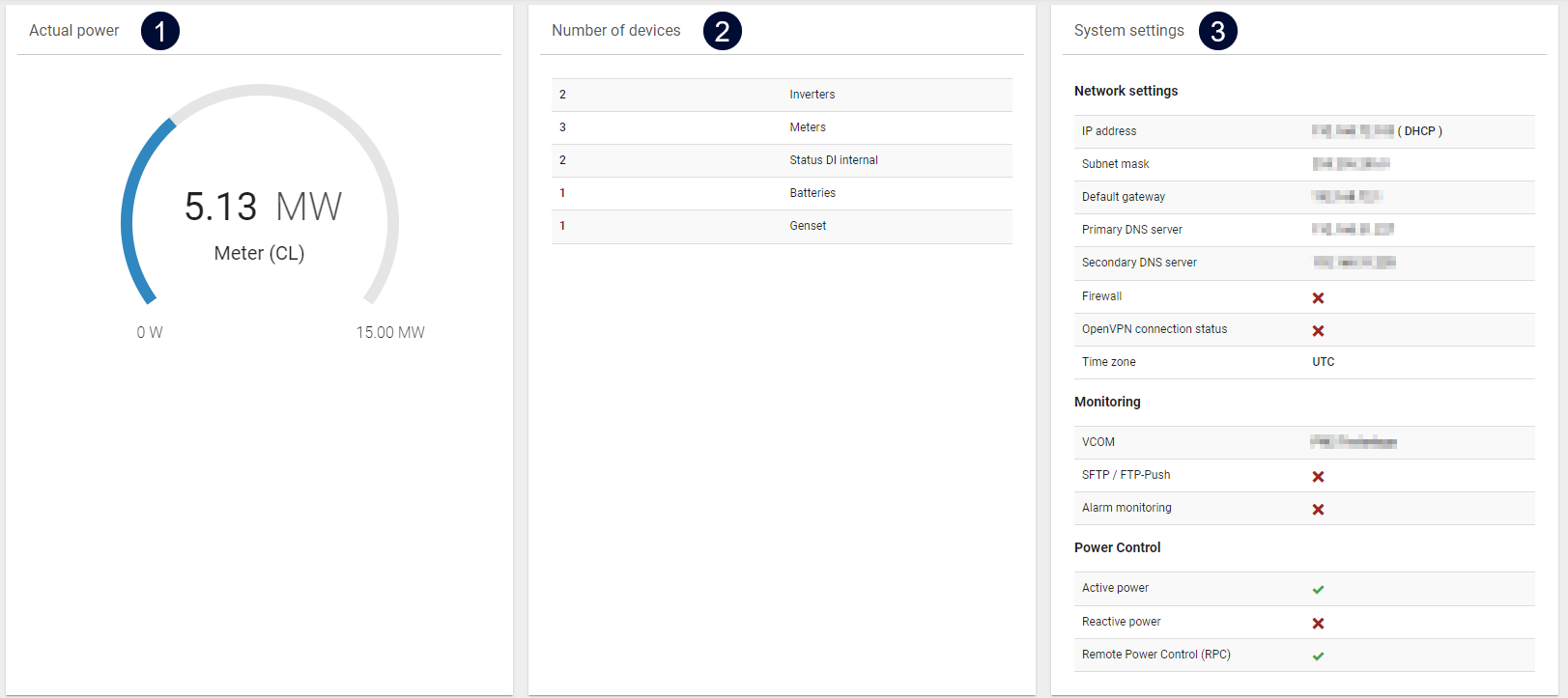Select the Genset device row
Image resolution: width=1568 pixels, height=698 pixels.
click(782, 226)
